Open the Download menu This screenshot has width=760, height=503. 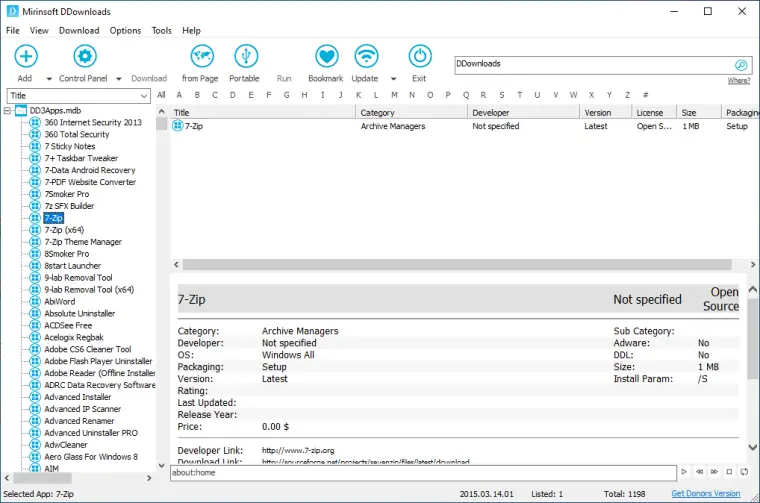(79, 31)
